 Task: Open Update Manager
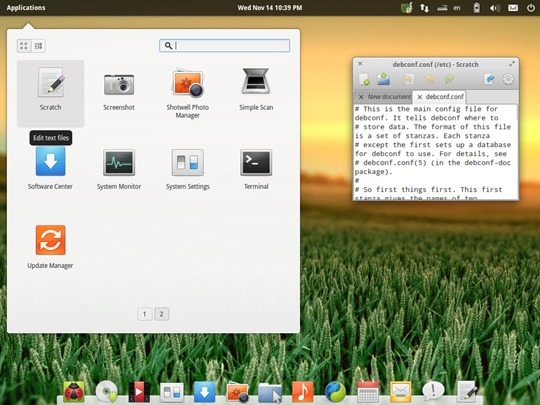50,247
